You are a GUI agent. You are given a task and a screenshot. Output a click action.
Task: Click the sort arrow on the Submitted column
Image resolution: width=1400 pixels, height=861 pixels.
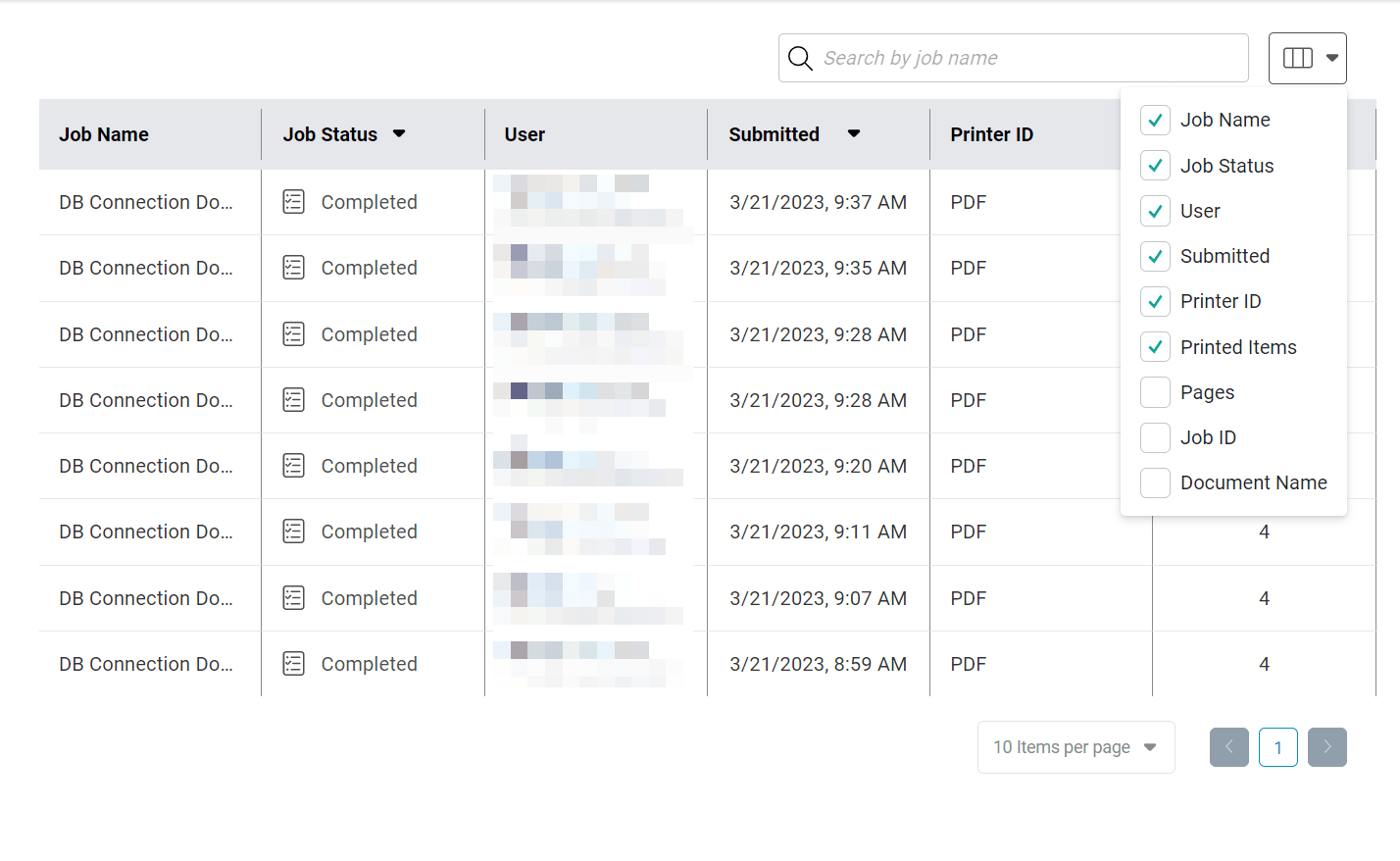tap(853, 133)
